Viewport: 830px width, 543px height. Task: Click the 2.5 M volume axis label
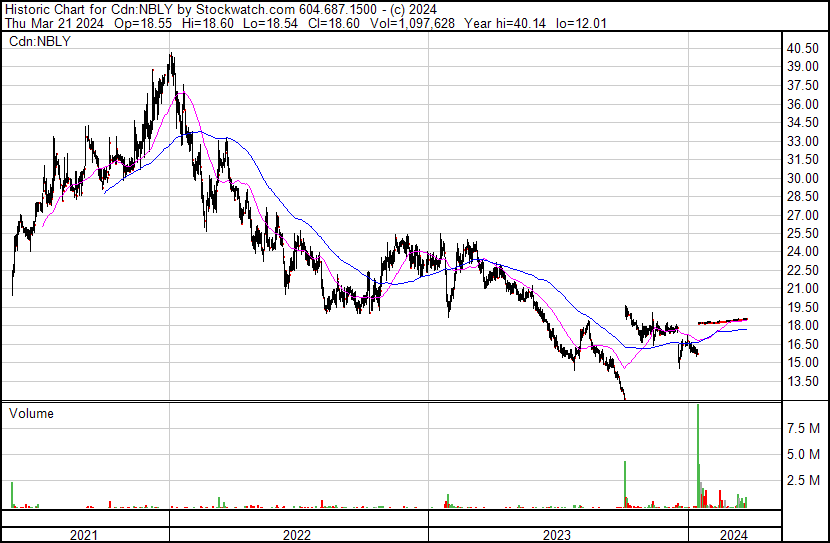click(x=803, y=480)
